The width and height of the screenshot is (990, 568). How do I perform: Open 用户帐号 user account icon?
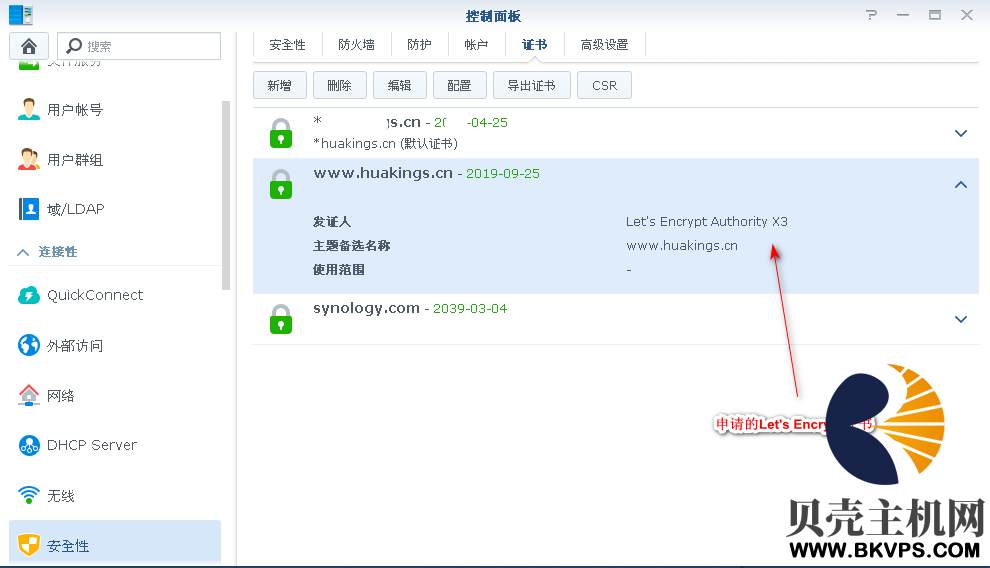(28, 109)
